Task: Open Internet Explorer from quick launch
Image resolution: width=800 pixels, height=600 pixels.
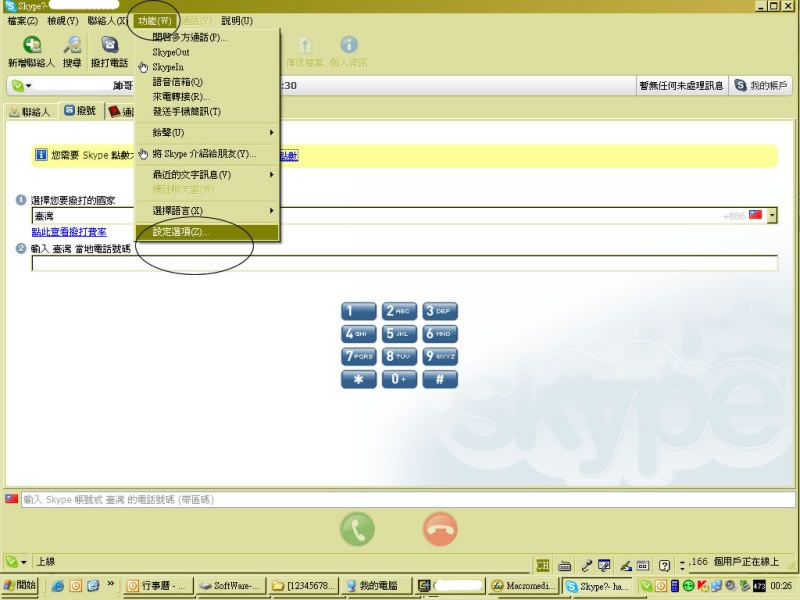Action: coord(58,586)
